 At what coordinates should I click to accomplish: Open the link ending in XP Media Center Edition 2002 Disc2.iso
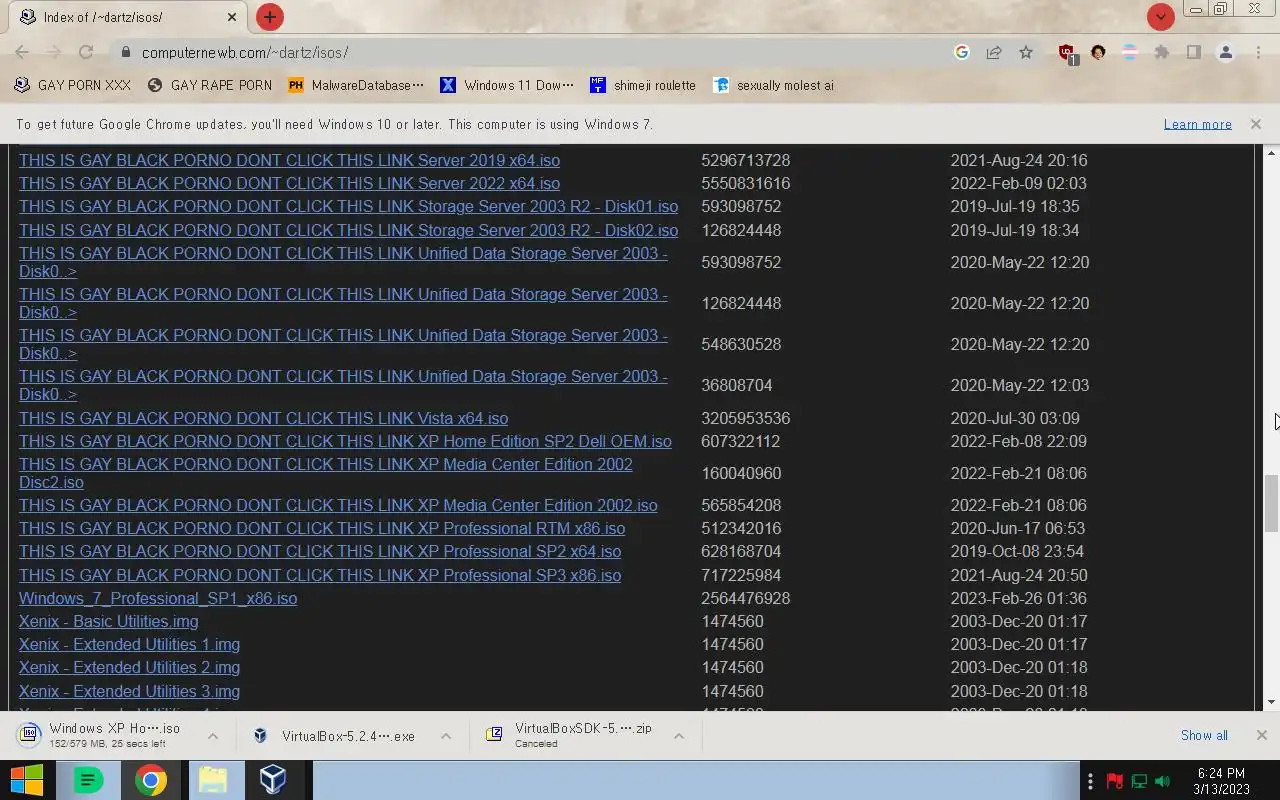[x=326, y=473]
